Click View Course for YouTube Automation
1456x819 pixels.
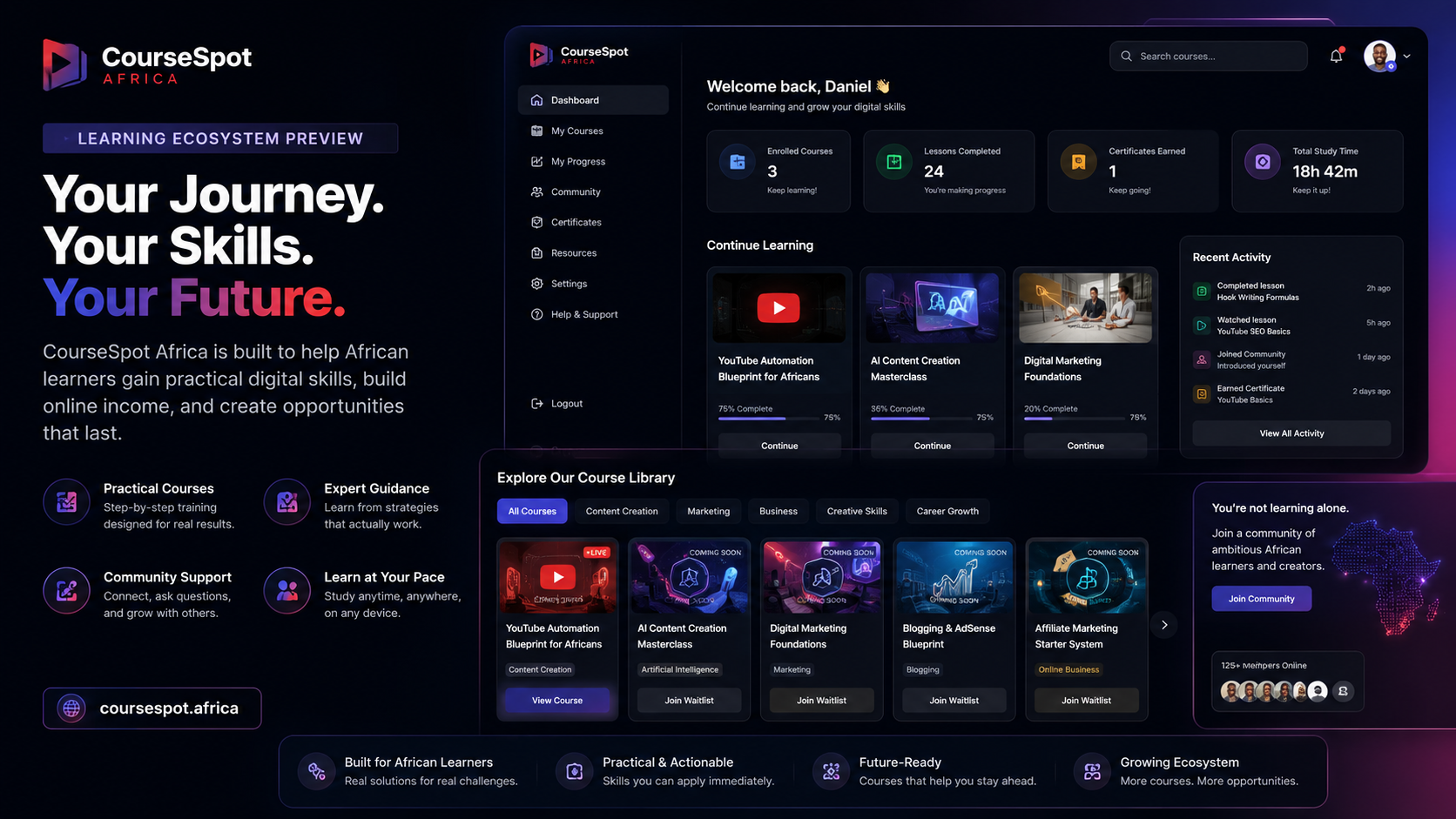pos(557,701)
